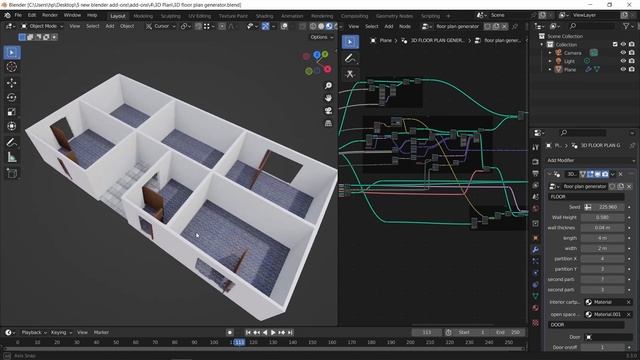Remove the interior carpet Material slot
This screenshot has height=360, width=640.
tap(629, 302)
